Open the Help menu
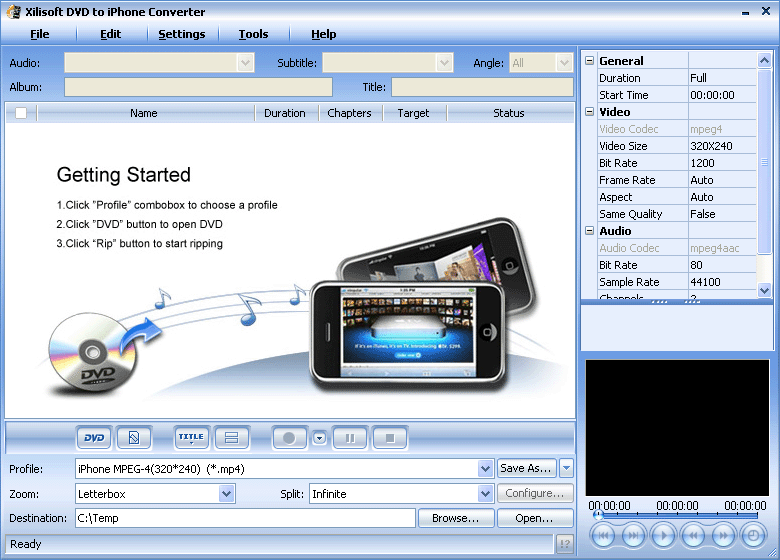Viewport: 780px width, 560px height. click(323, 34)
